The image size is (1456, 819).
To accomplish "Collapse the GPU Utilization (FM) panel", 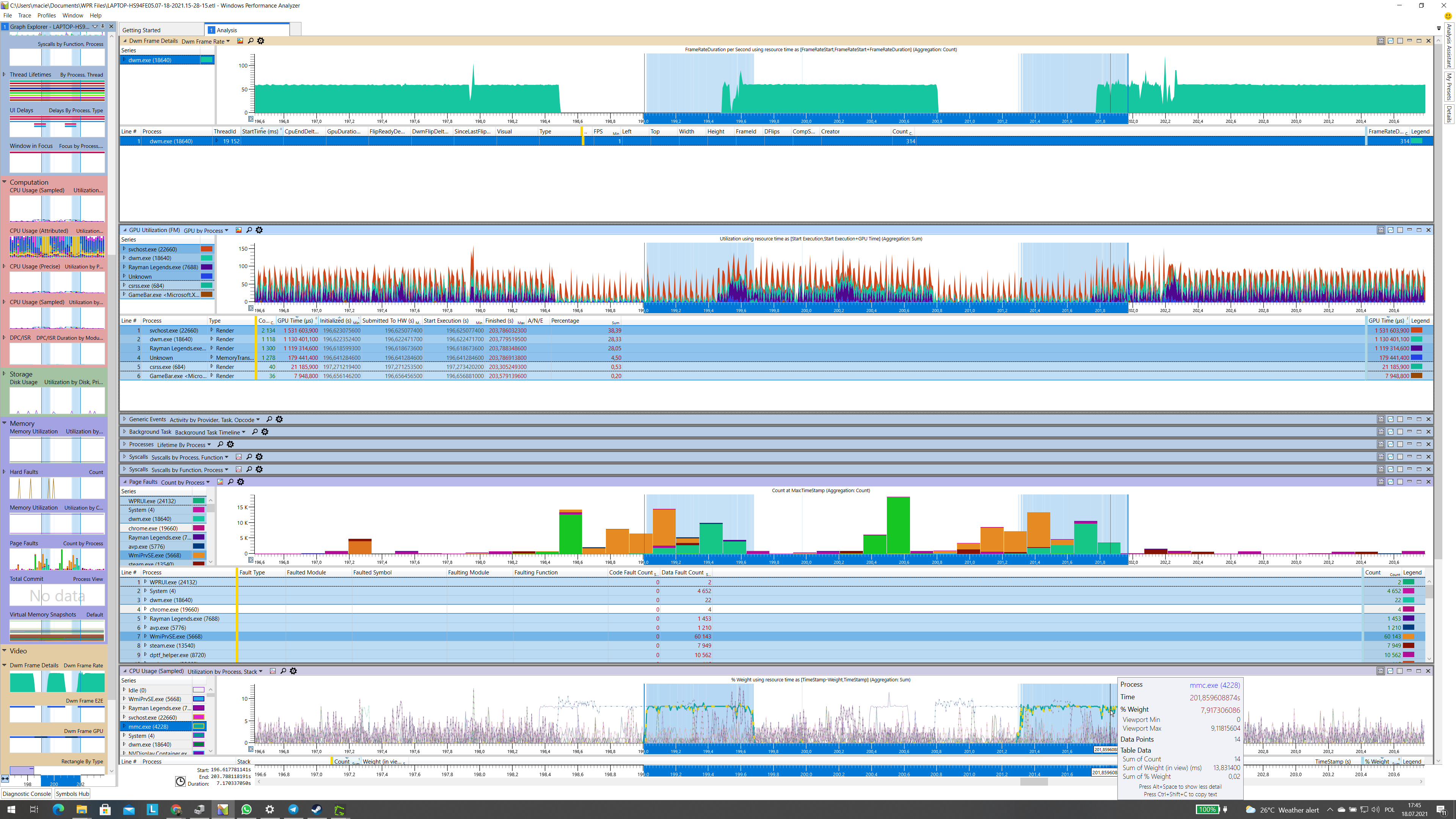I will (x=125, y=230).
